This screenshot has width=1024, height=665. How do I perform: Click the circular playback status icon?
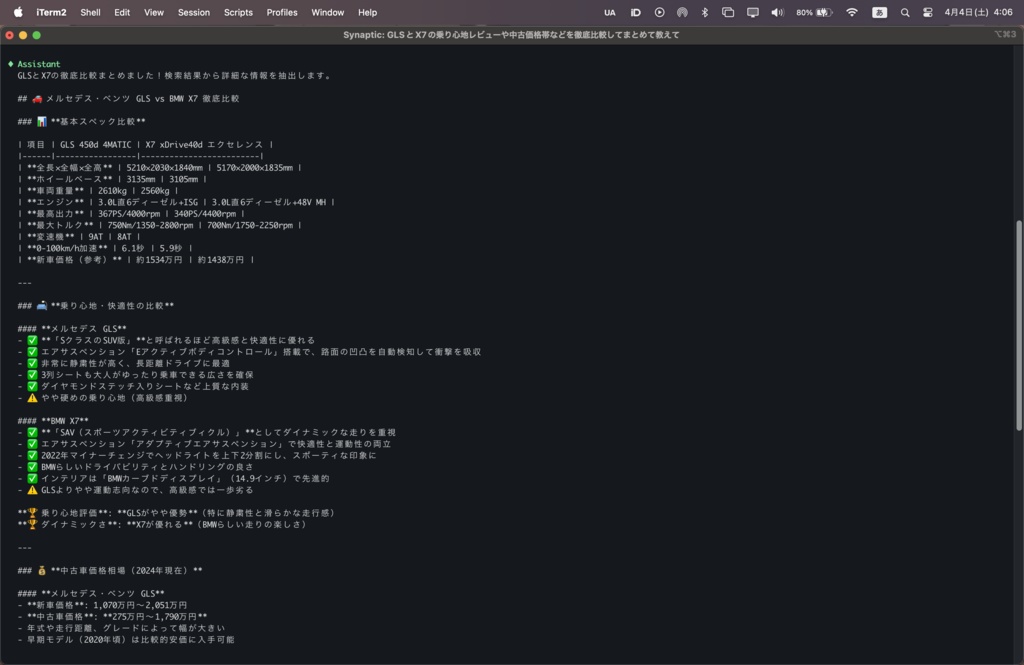pyautogui.click(x=658, y=13)
